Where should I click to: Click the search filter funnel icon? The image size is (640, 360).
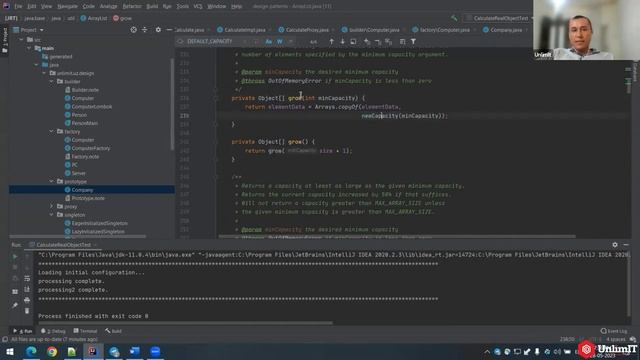pos(413,41)
